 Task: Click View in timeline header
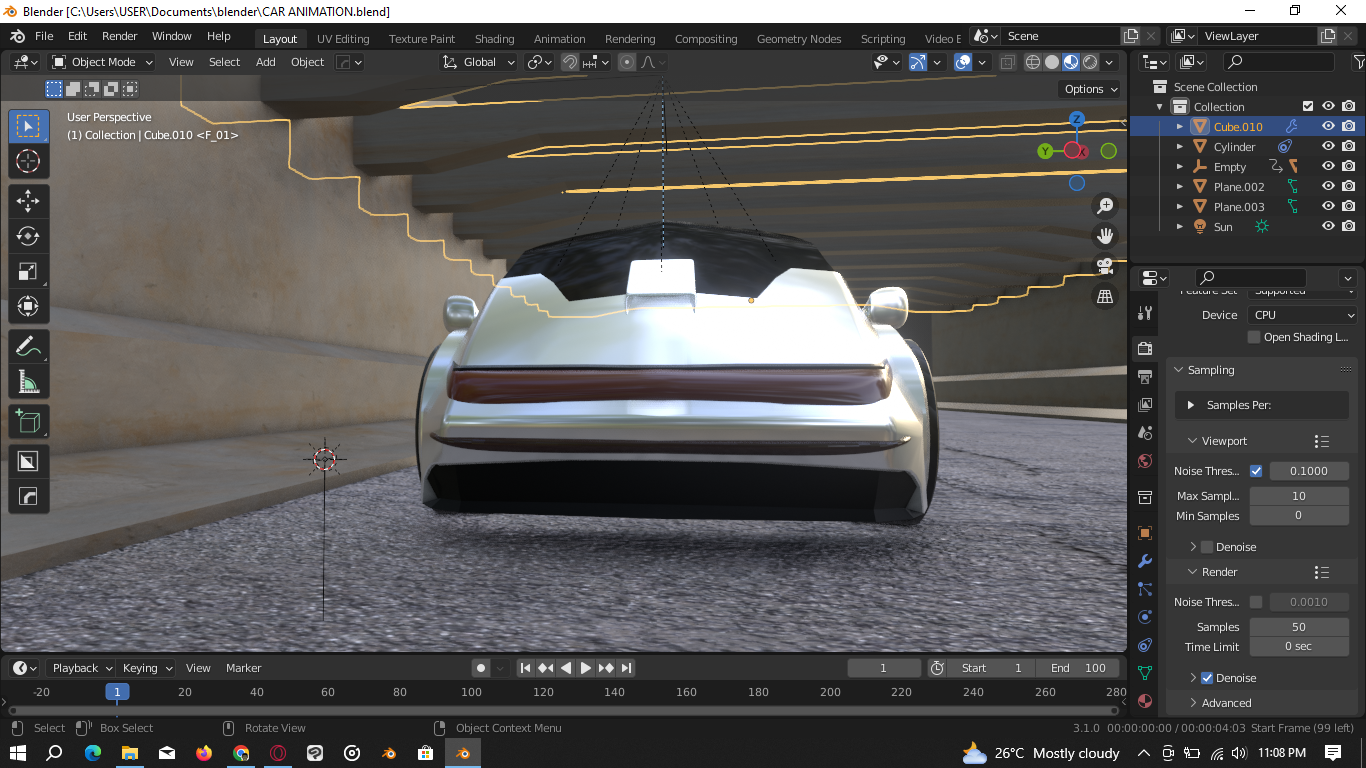coord(198,668)
